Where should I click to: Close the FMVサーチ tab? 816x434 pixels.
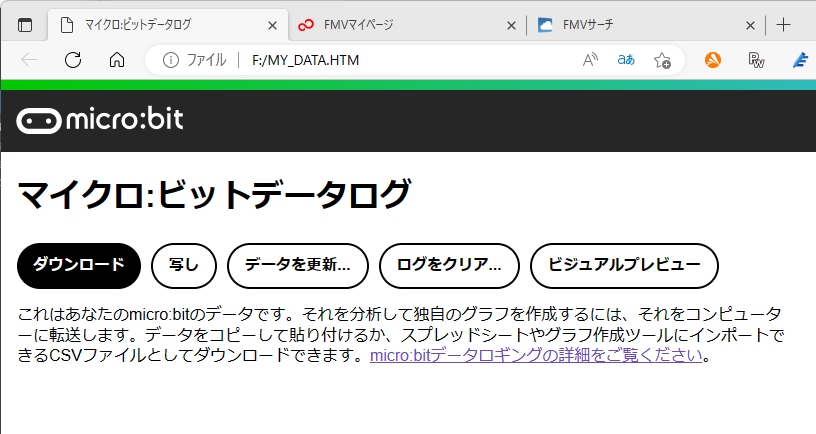click(x=750, y=25)
